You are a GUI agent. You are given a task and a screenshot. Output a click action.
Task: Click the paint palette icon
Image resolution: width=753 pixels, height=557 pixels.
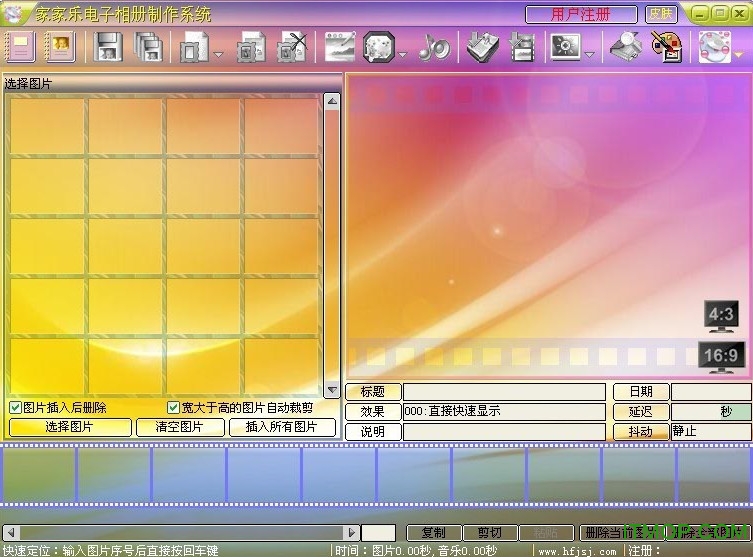click(666, 47)
